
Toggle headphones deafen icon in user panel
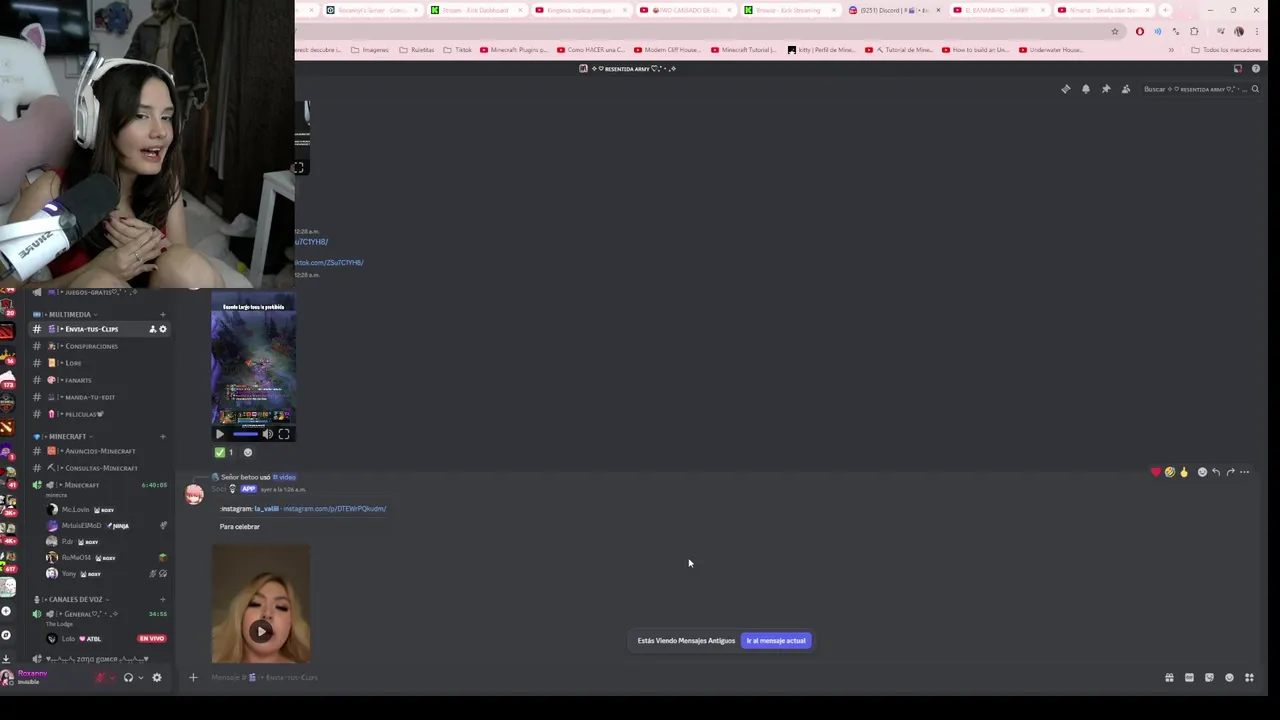click(x=128, y=678)
